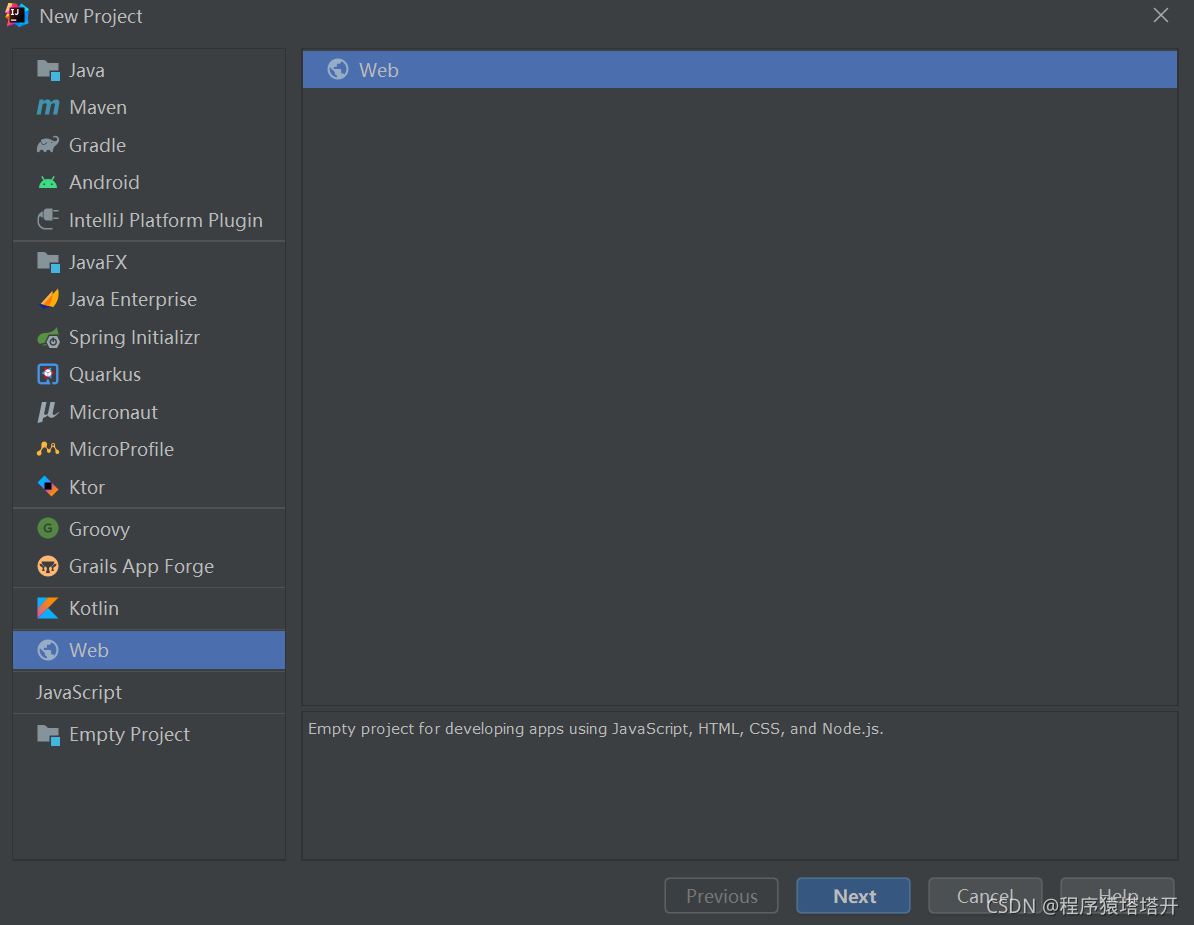
Task: Click the project description text area
Action: point(739,786)
